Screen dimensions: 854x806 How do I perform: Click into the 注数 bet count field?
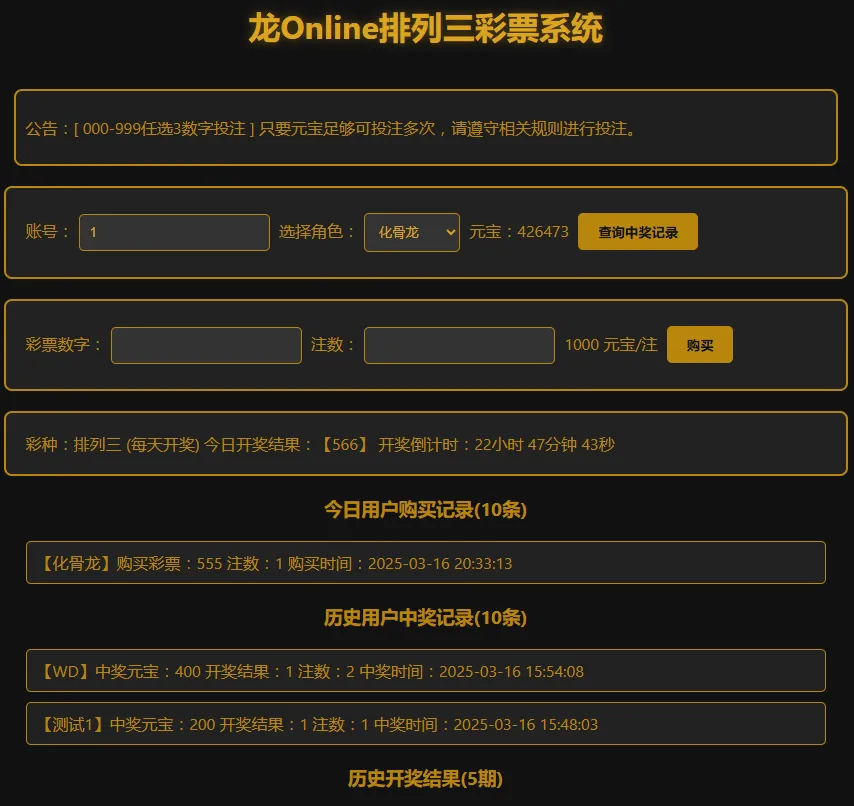coord(459,345)
